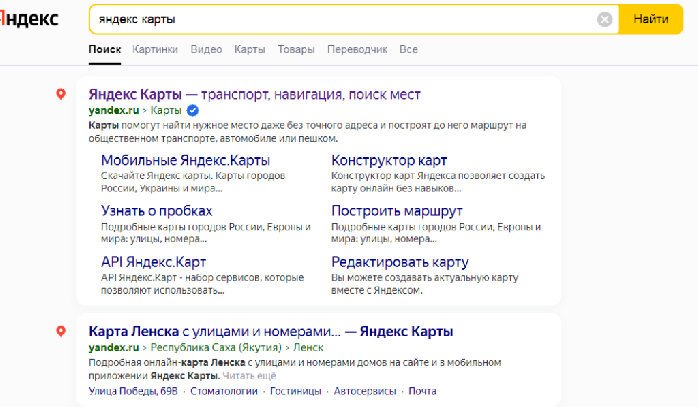Open the Почта quick link
This screenshot has width=698, height=407.
coord(422,391)
